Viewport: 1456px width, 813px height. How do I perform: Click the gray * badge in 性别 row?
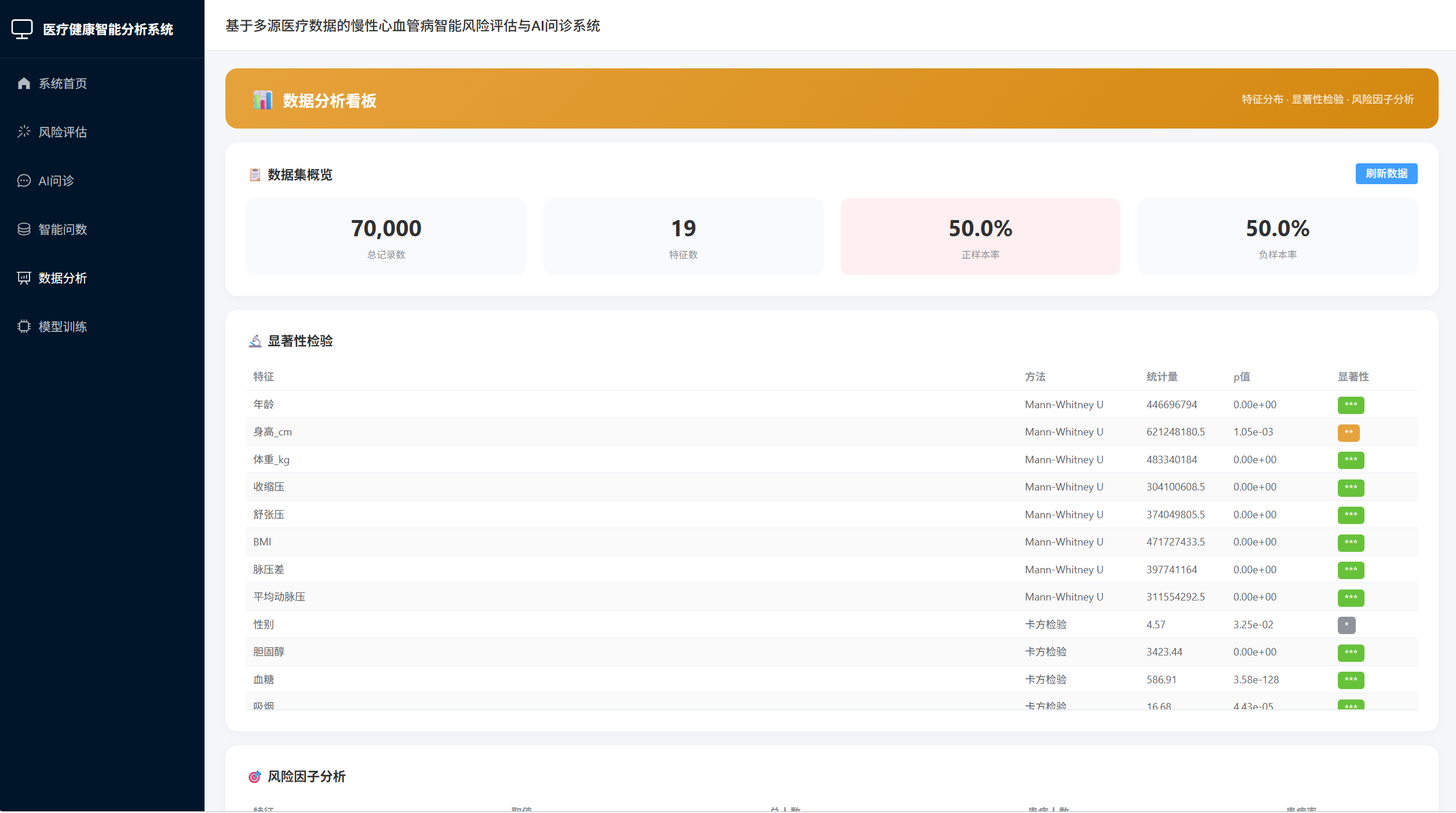(1346, 625)
